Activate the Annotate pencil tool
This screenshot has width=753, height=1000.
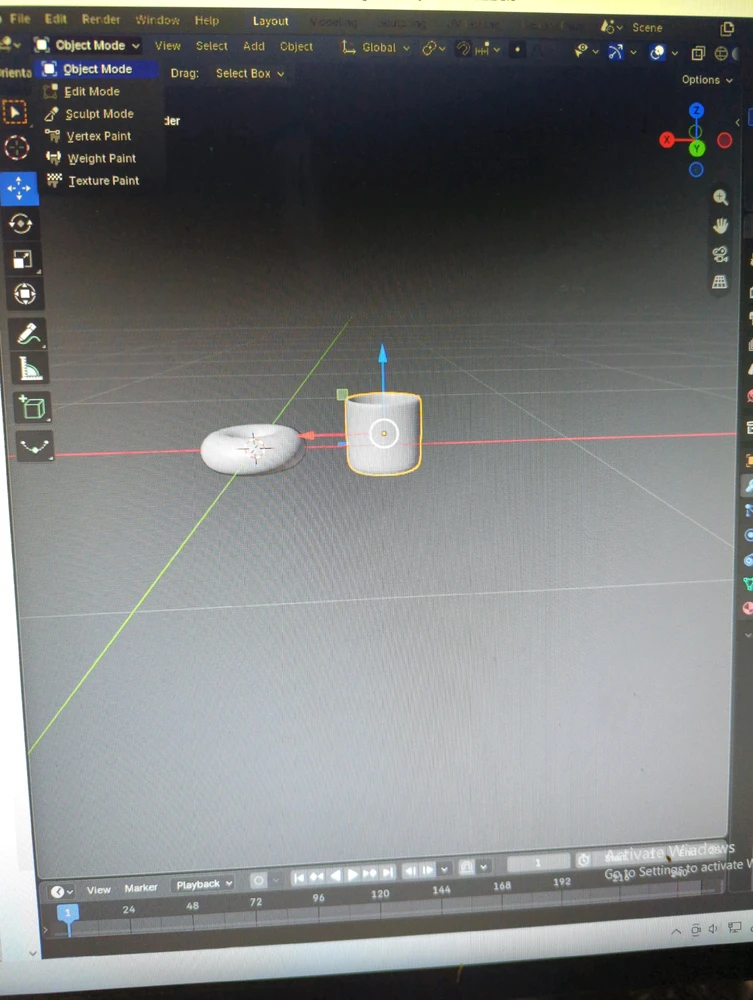pos(28,334)
